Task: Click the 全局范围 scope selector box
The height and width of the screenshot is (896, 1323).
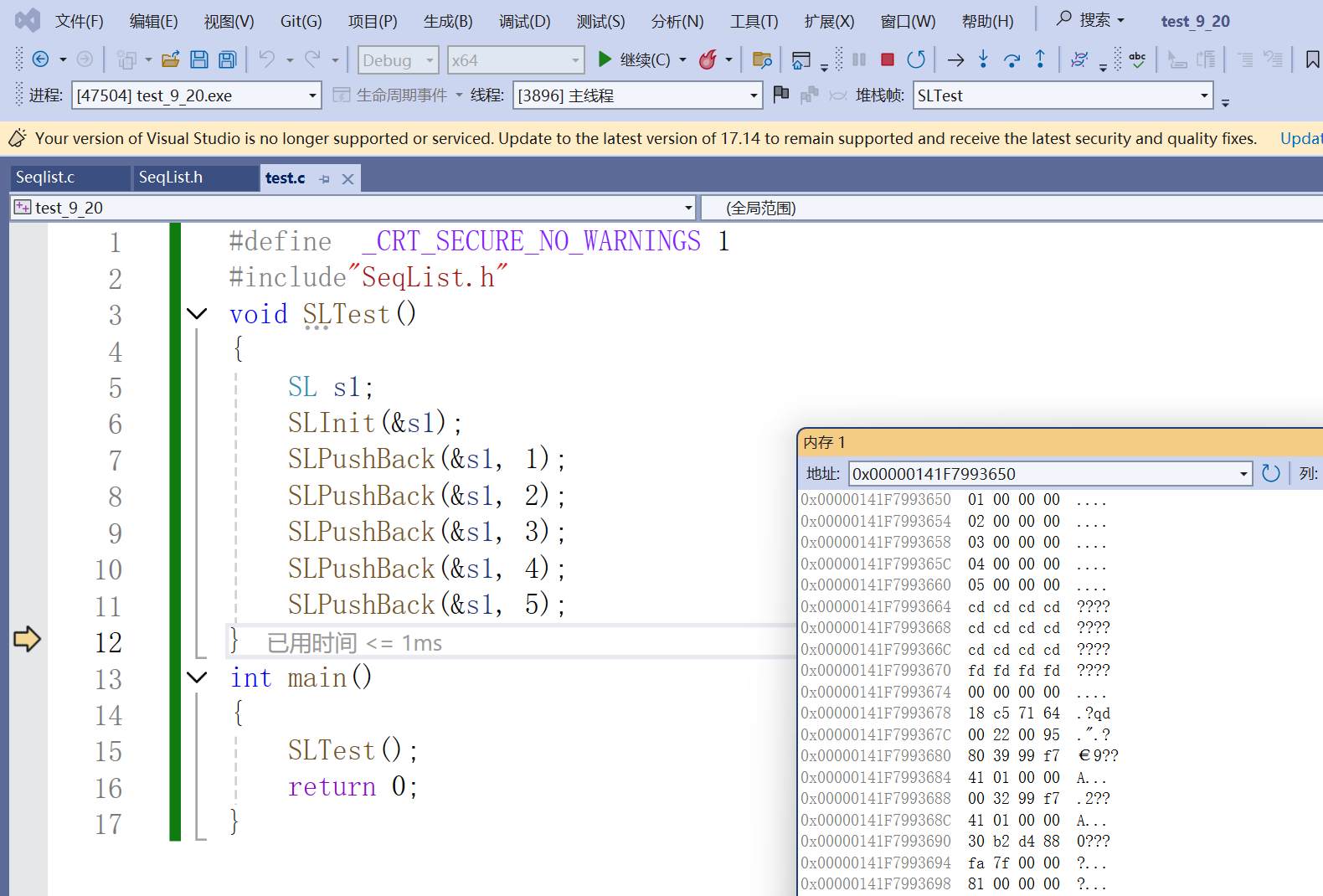Action: point(1012,207)
